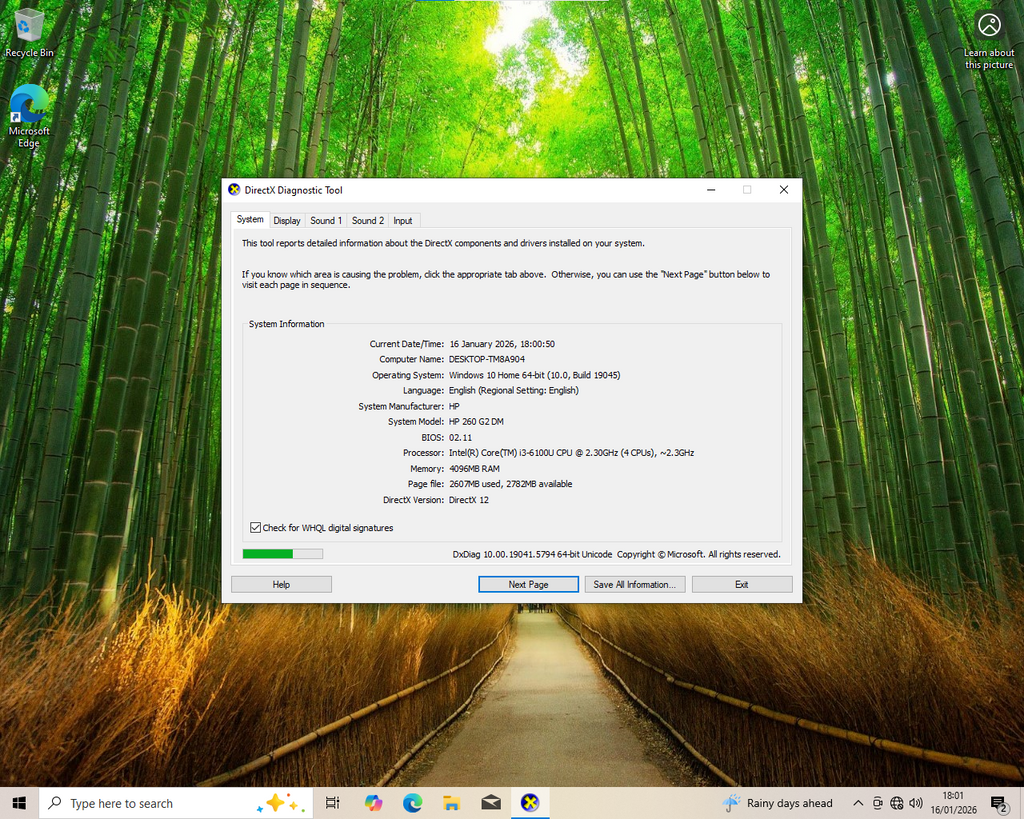This screenshot has width=1024, height=819.
Task: Uncheck 'Check for WHQL digital signatures'
Action: click(255, 528)
